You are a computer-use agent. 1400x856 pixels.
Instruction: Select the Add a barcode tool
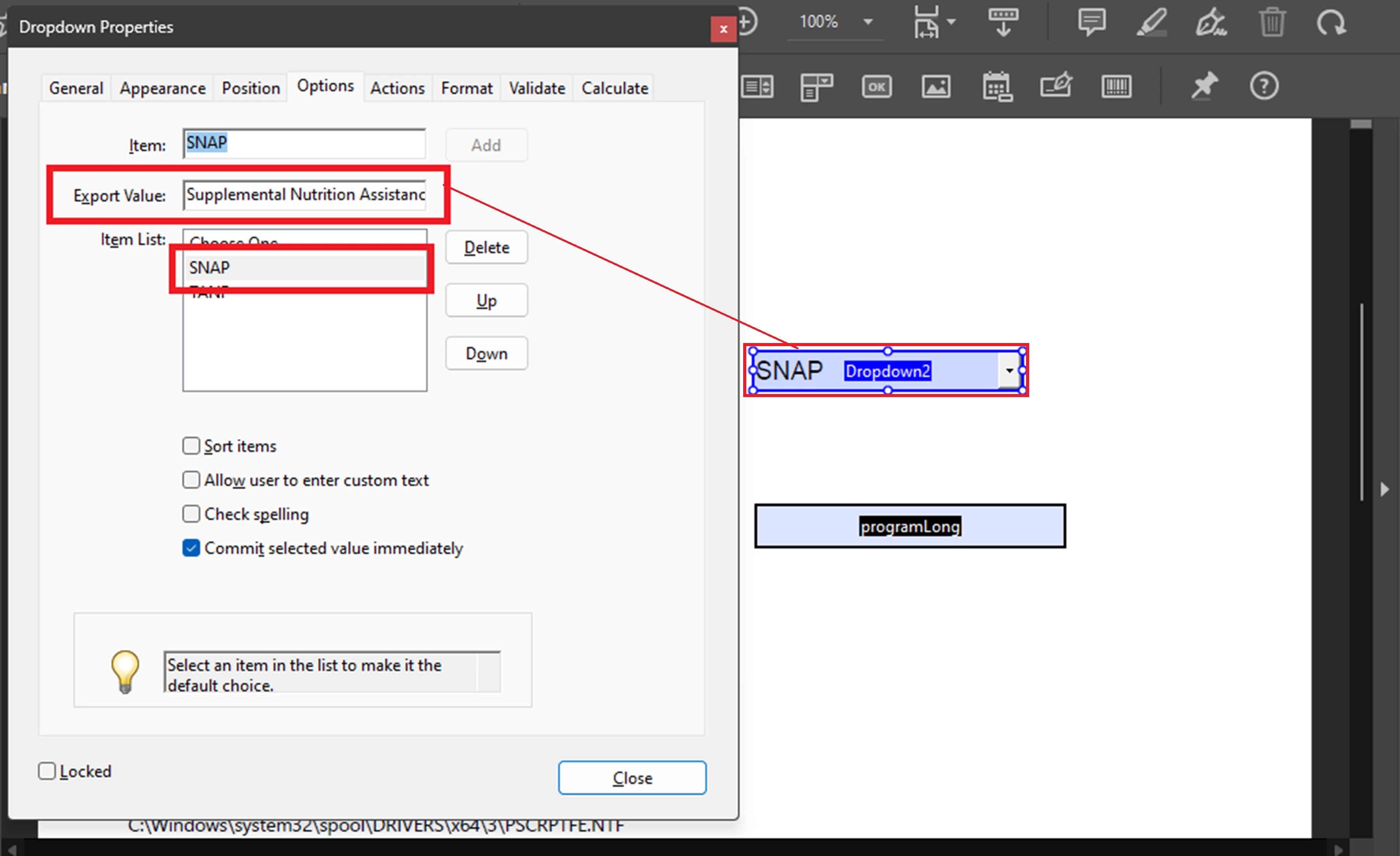1116,87
